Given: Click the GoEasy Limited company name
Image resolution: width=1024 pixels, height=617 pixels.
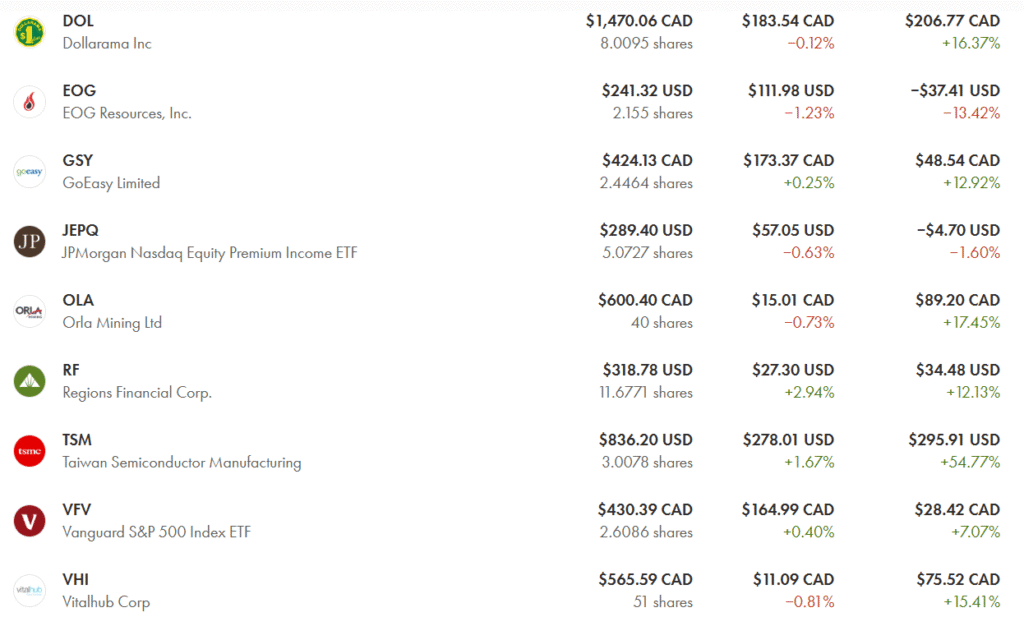Looking at the screenshot, I should click(111, 183).
